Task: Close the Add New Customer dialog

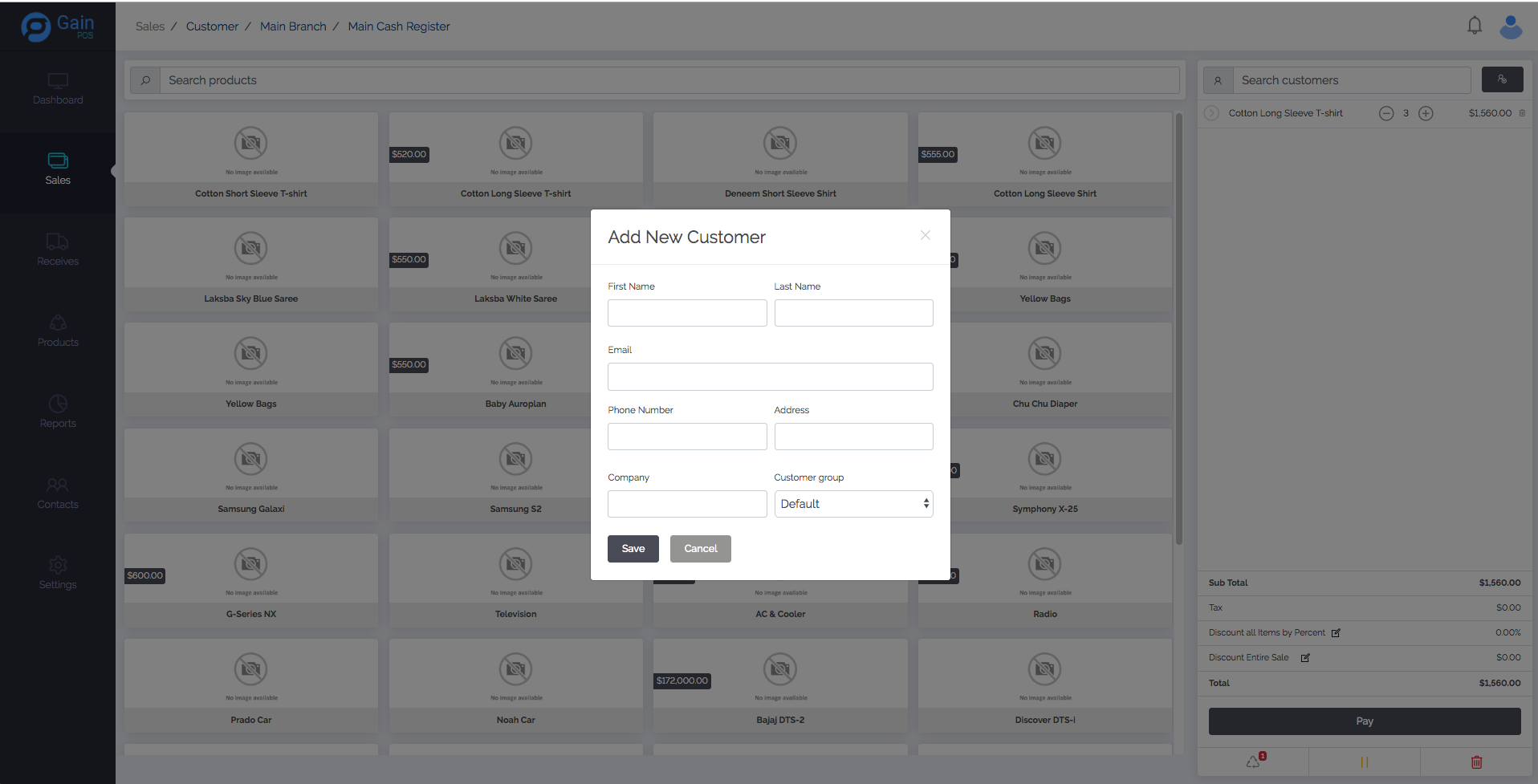Action: click(x=925, y=235)
